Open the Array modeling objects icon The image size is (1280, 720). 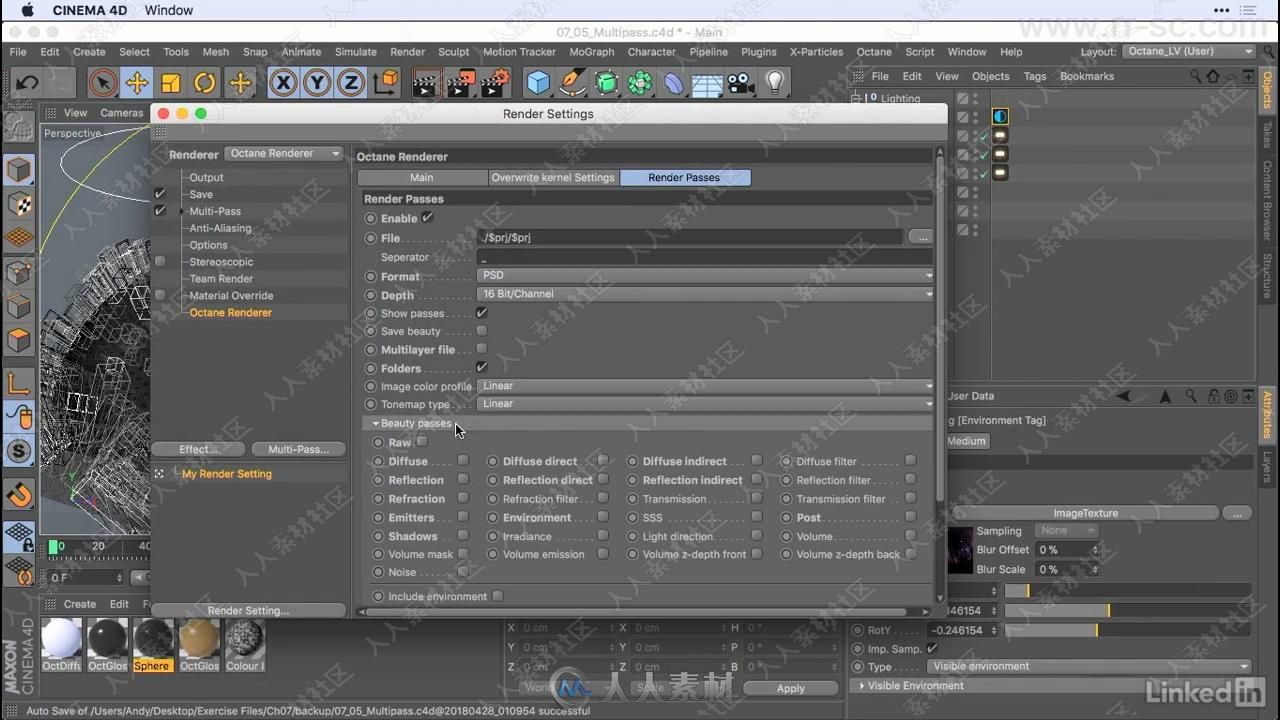(x=640, y=83)
